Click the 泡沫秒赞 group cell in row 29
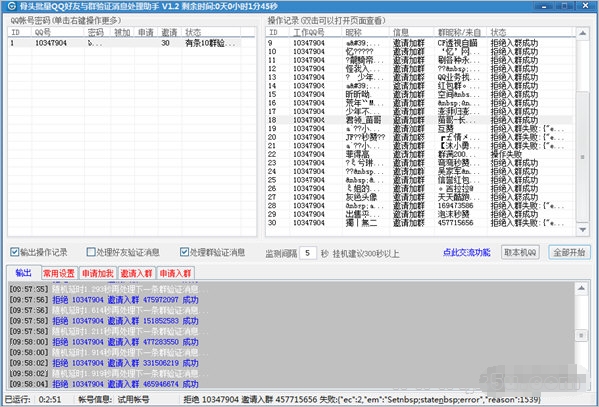This screenshot has height=407, width=599. (x=453, y=214)
